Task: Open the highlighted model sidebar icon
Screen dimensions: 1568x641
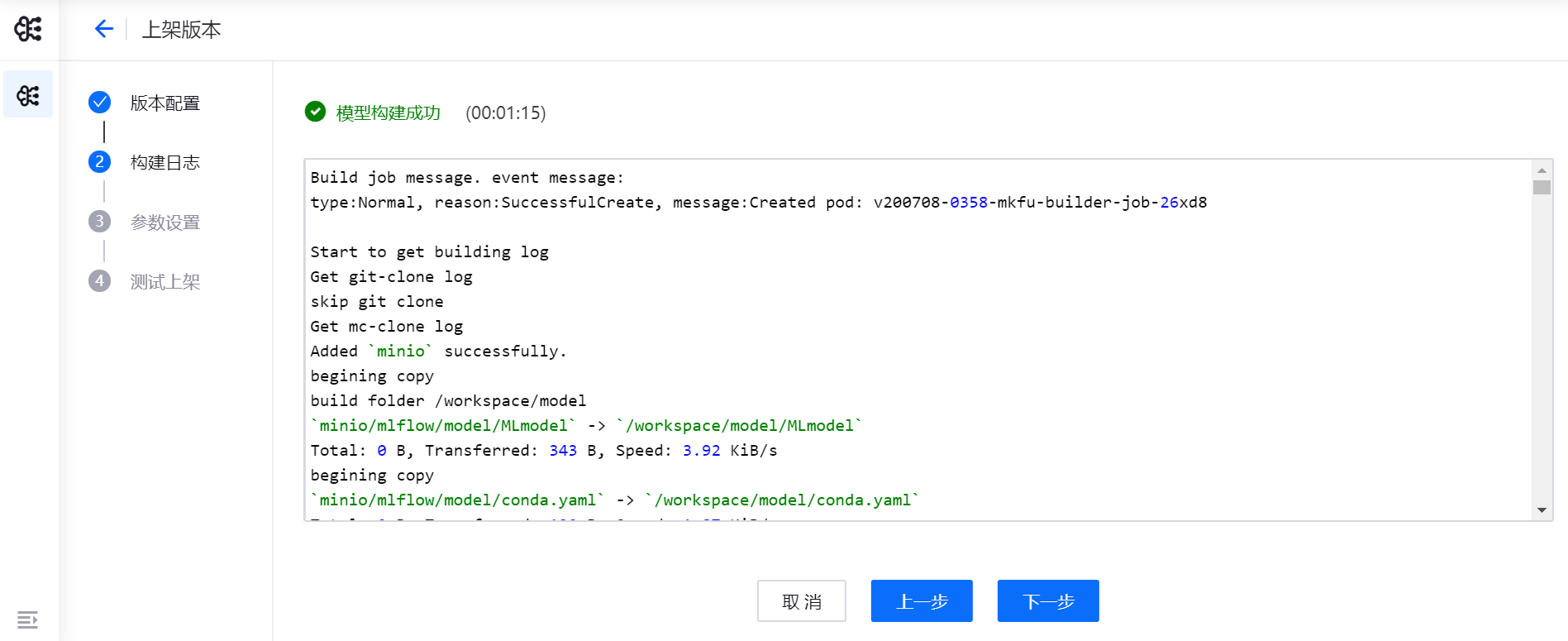Action: (x=28, y=95)
